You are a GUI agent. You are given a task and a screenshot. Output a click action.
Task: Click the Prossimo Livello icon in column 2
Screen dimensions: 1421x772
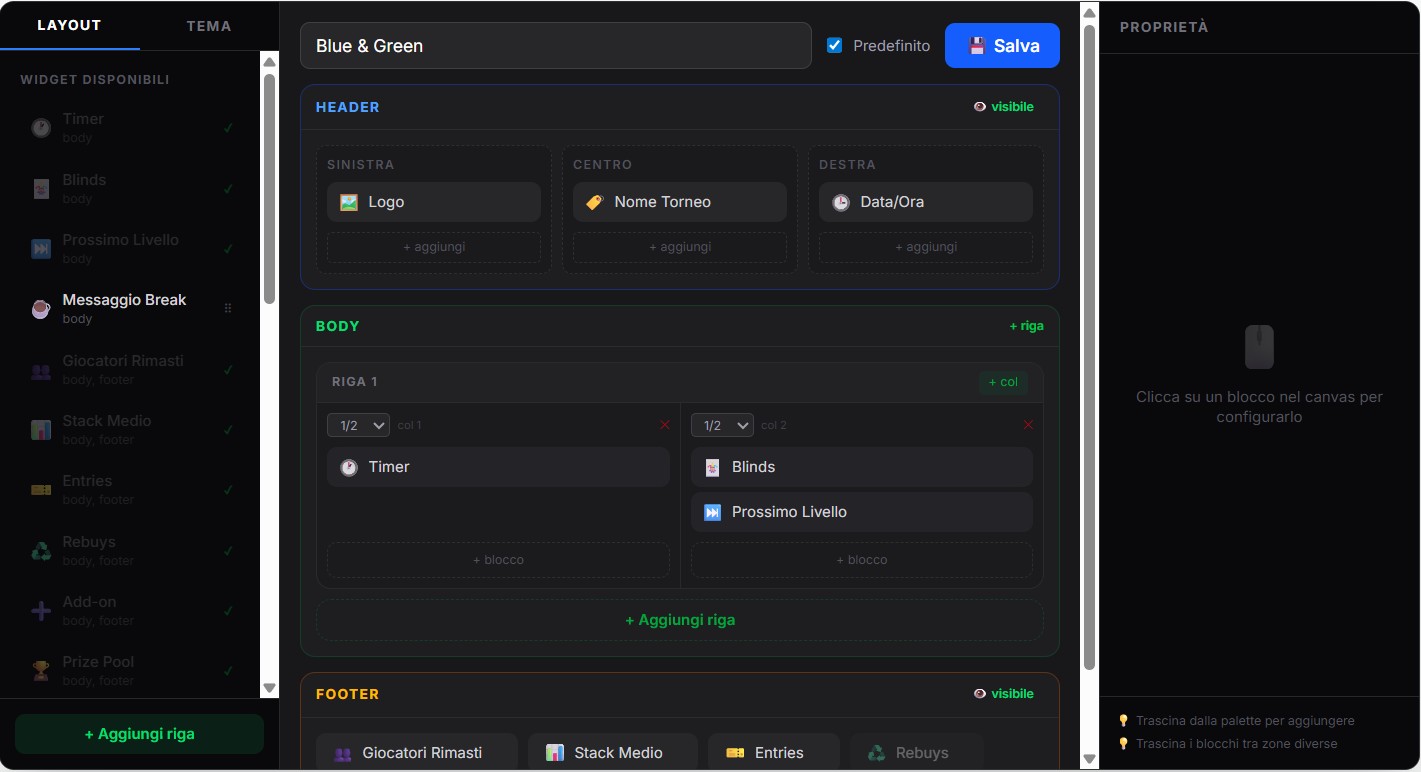click(712, 512)
